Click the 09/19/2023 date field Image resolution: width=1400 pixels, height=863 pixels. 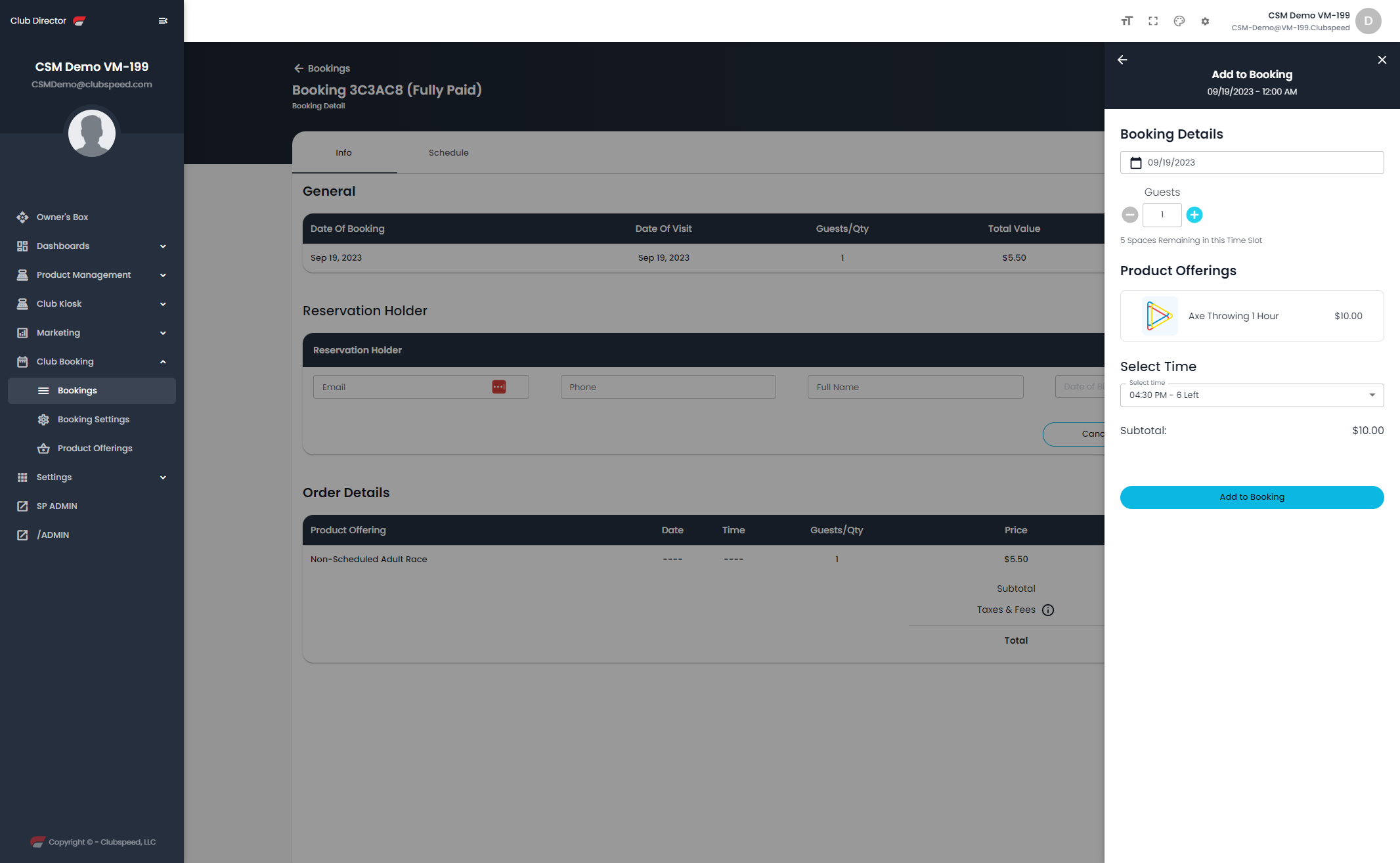1252,163
